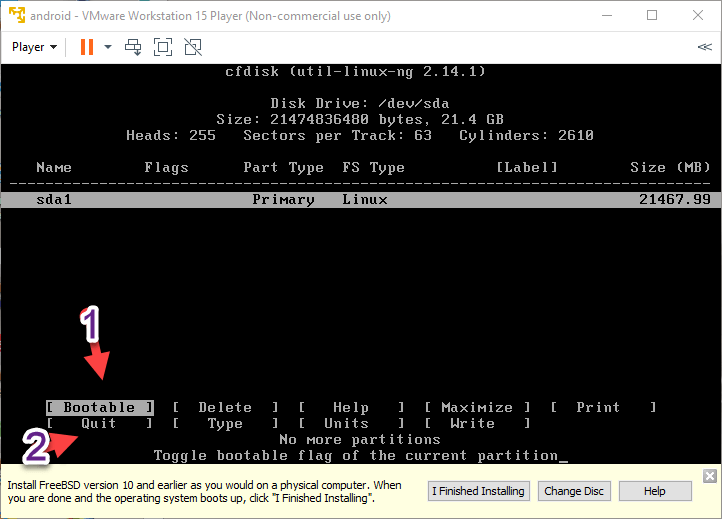Toggle Unity mode icon
The height and width of the screenshot is (519, 722).
tap(193, 47)
